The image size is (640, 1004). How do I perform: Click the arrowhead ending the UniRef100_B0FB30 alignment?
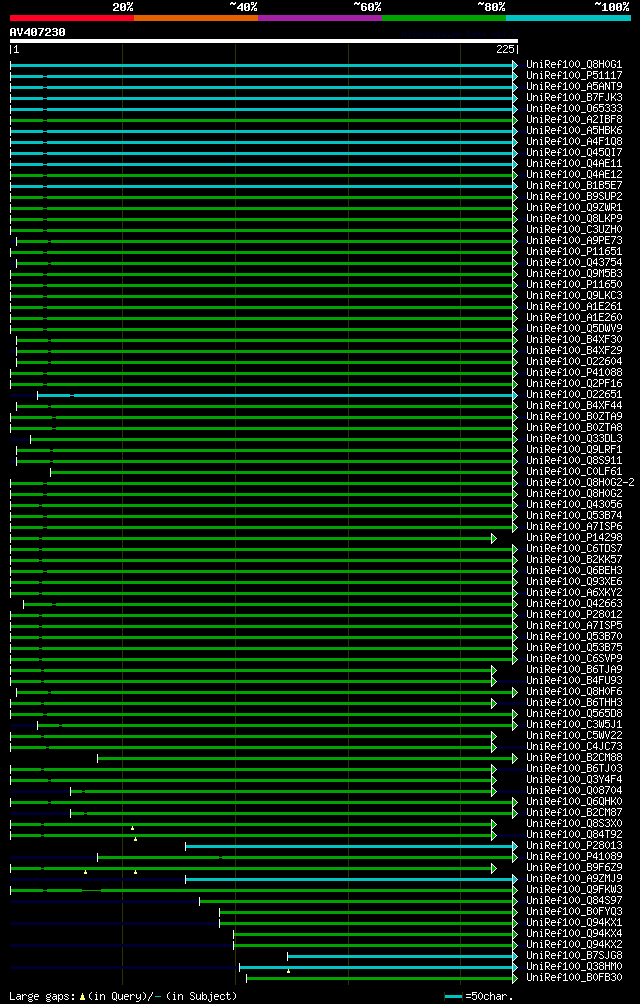(515, 978)
